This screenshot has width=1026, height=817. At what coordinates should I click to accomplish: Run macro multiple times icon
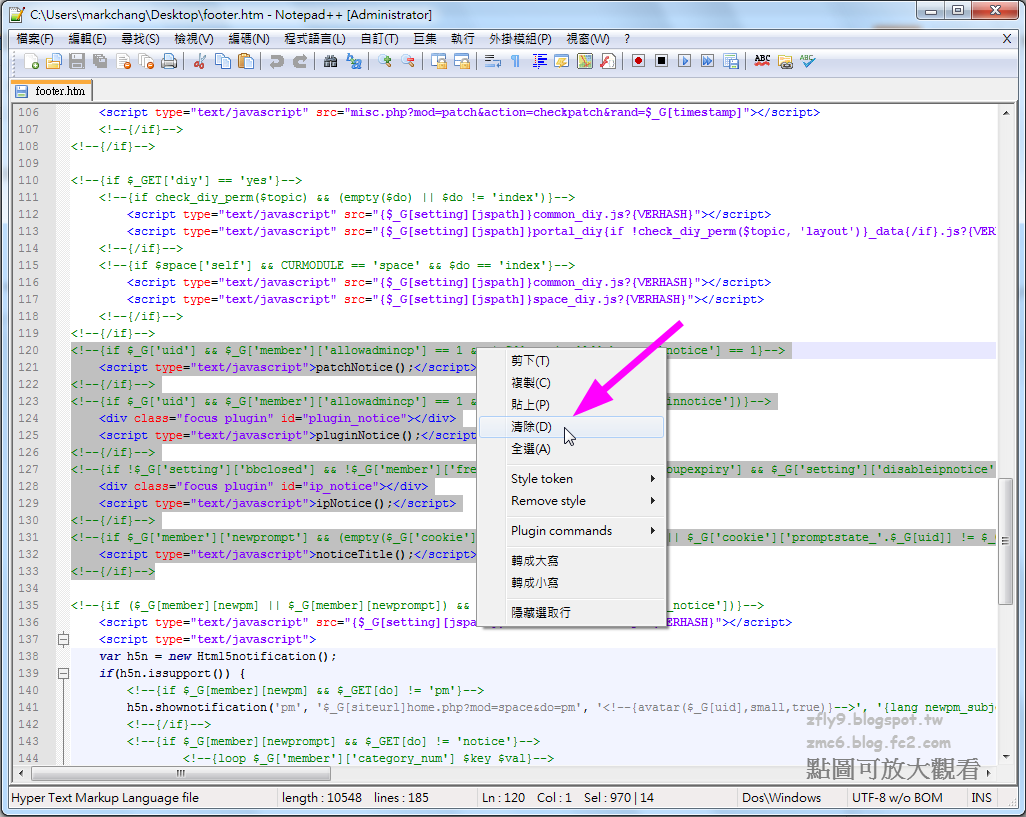click(x=707, y=61)
